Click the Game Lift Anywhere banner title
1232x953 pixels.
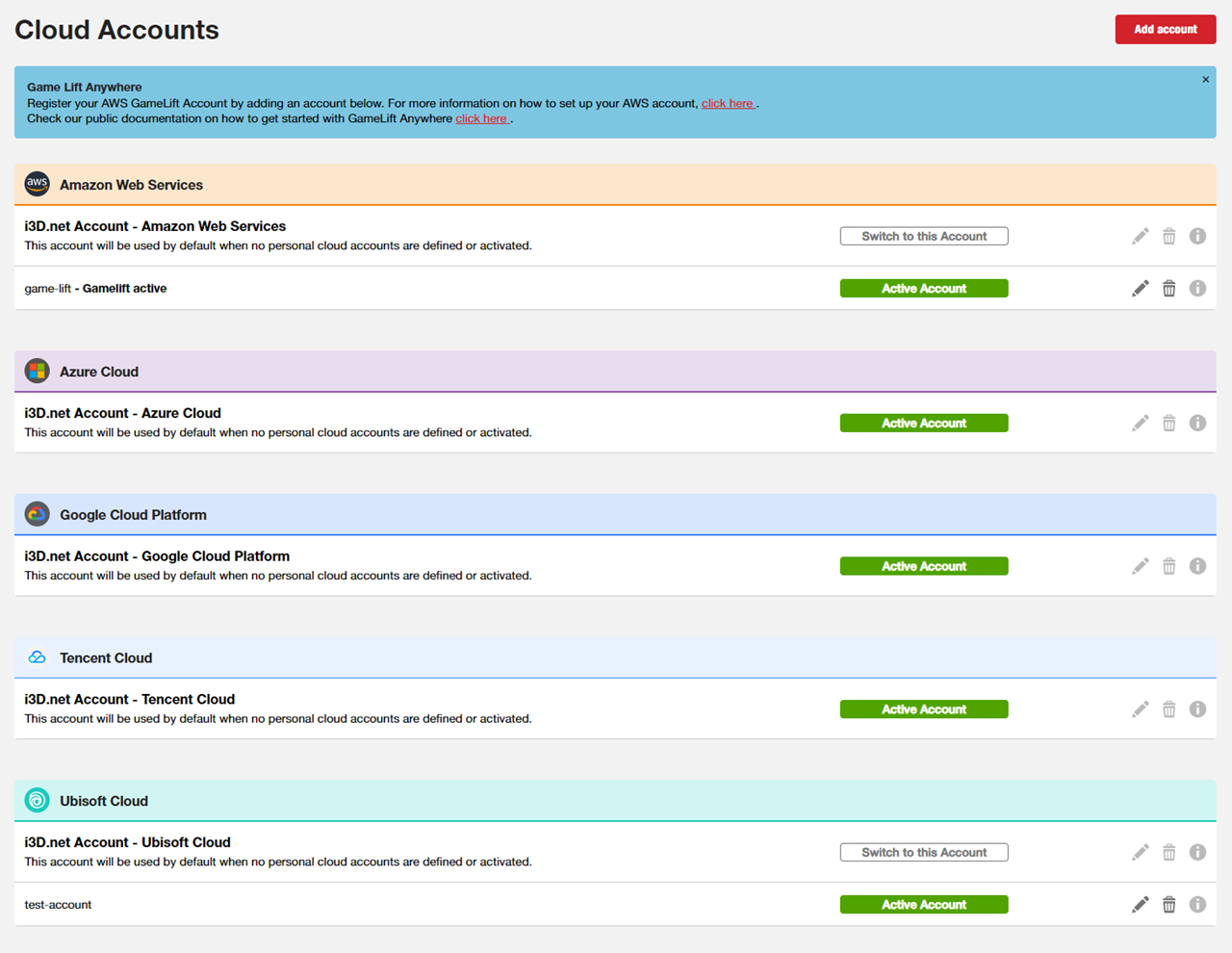point(84,87)
